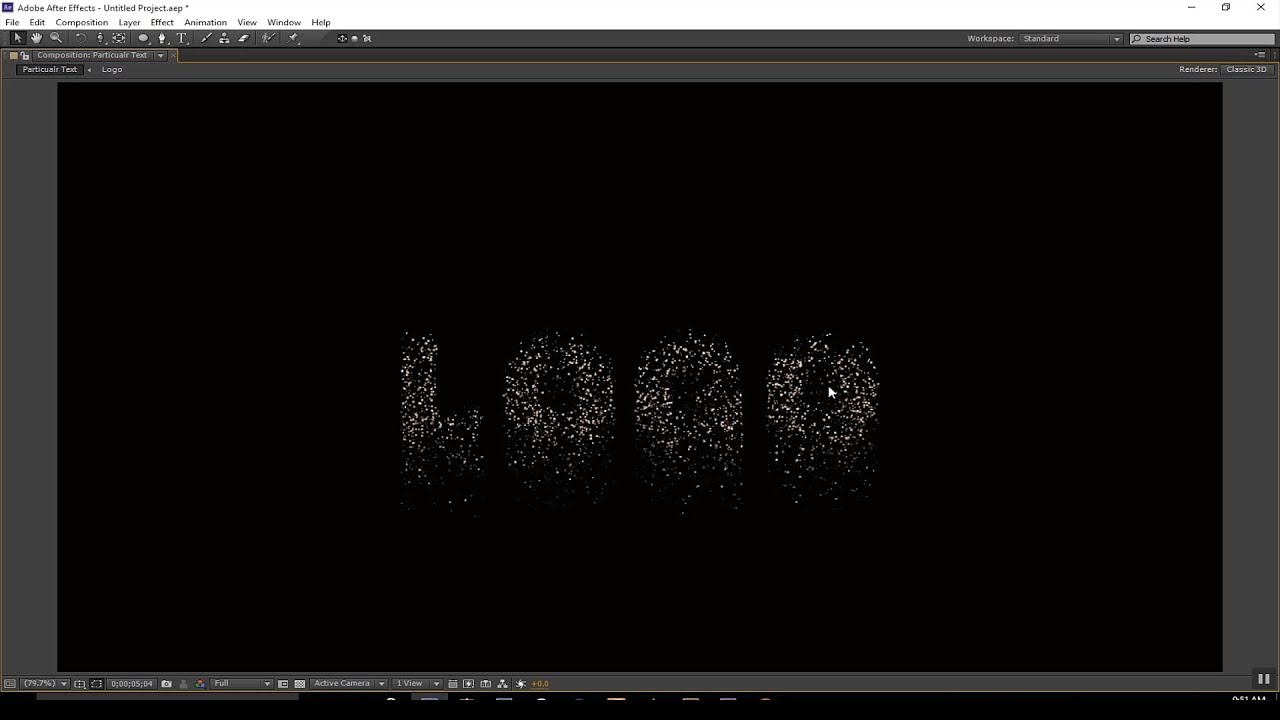1280x720 pixels.
Task: Take a snapshot with the camera icon
Action: click(166, 684)
